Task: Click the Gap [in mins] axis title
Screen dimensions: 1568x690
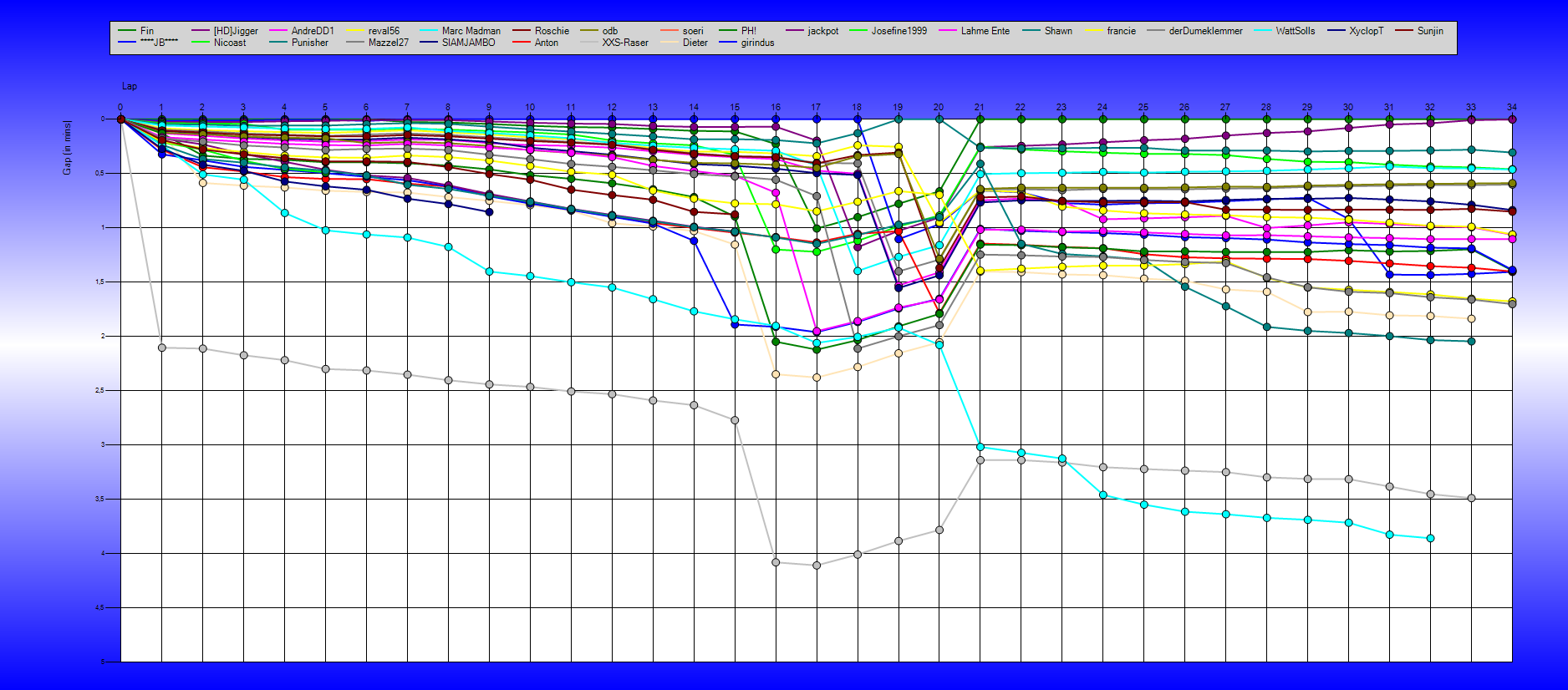Action: coord(67,148)
